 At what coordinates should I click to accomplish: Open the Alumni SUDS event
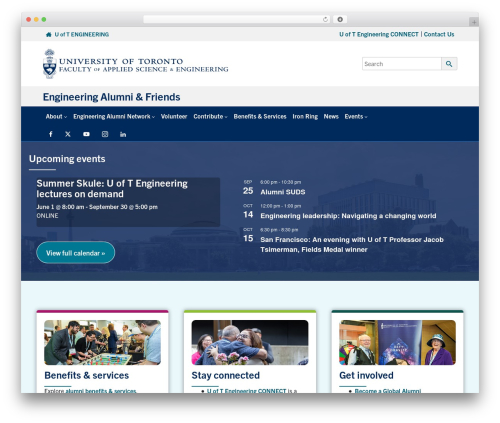(x=283, y=192)
